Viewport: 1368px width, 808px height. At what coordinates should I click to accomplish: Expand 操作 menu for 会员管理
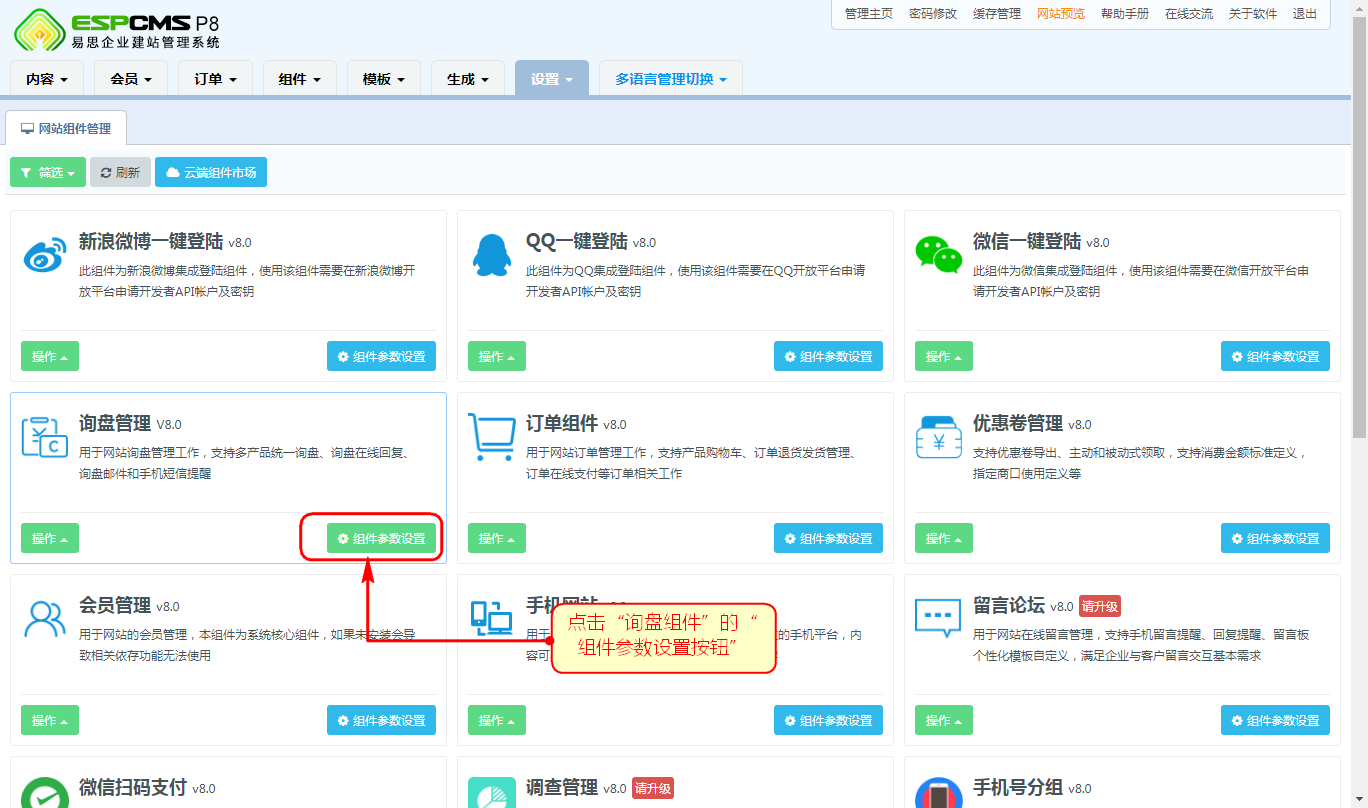click(50, 720)
